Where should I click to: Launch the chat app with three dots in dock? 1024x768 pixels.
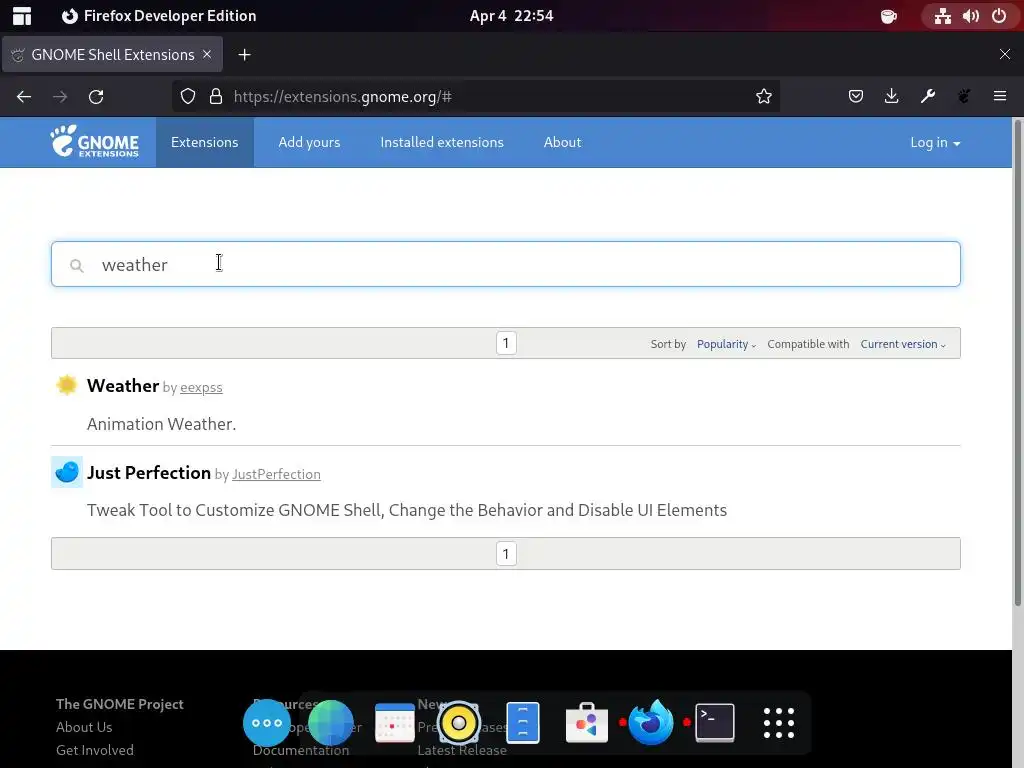pyautogui.click(x=266, y=723)
